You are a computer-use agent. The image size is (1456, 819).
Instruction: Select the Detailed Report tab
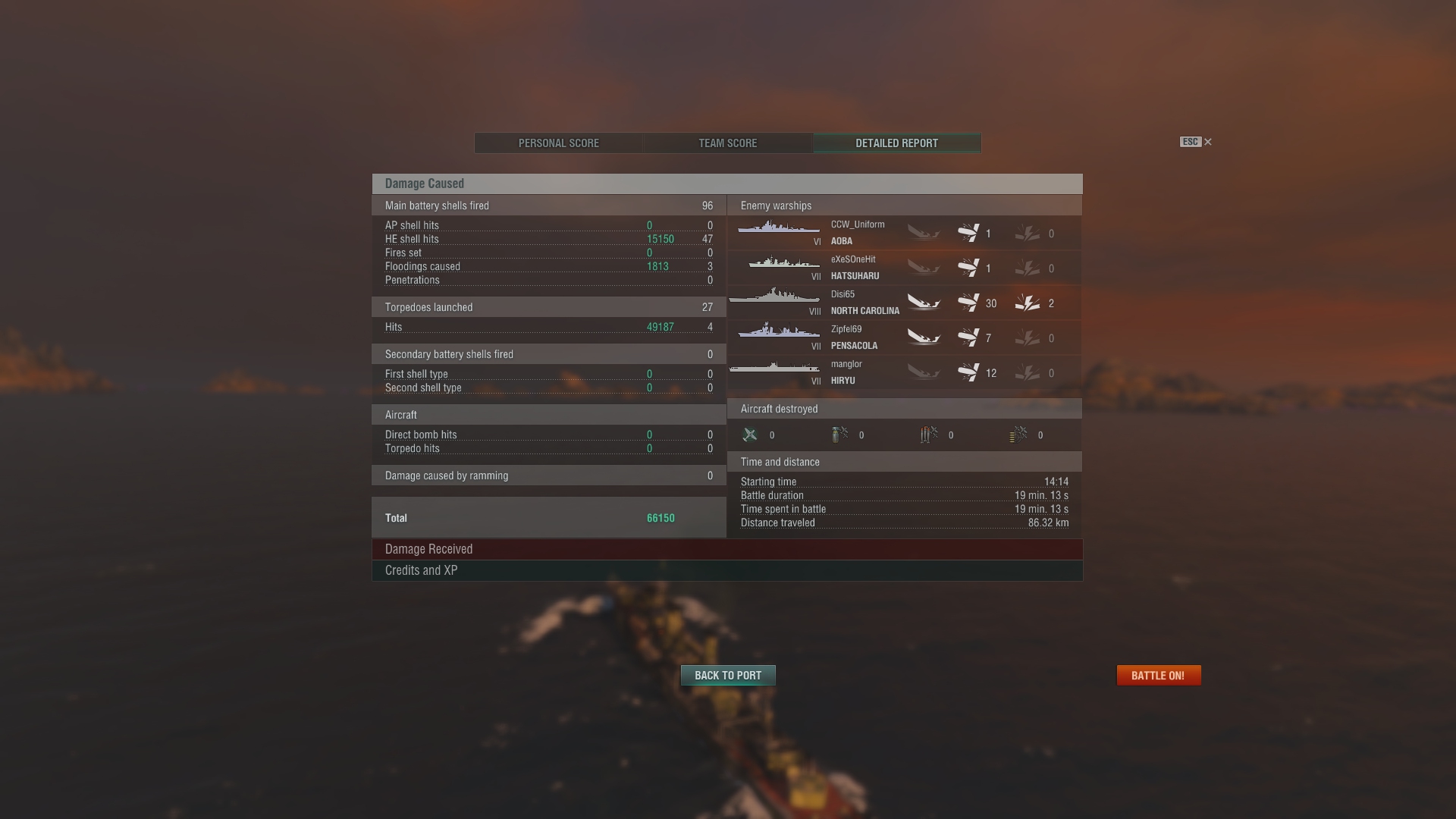[x=897, y=143]
